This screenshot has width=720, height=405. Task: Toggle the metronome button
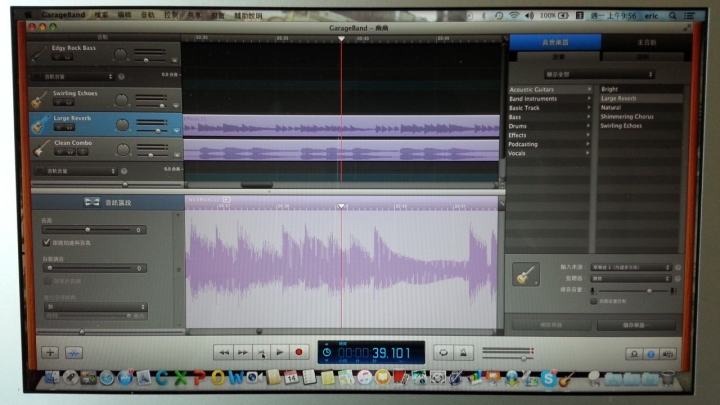point(463,352)
